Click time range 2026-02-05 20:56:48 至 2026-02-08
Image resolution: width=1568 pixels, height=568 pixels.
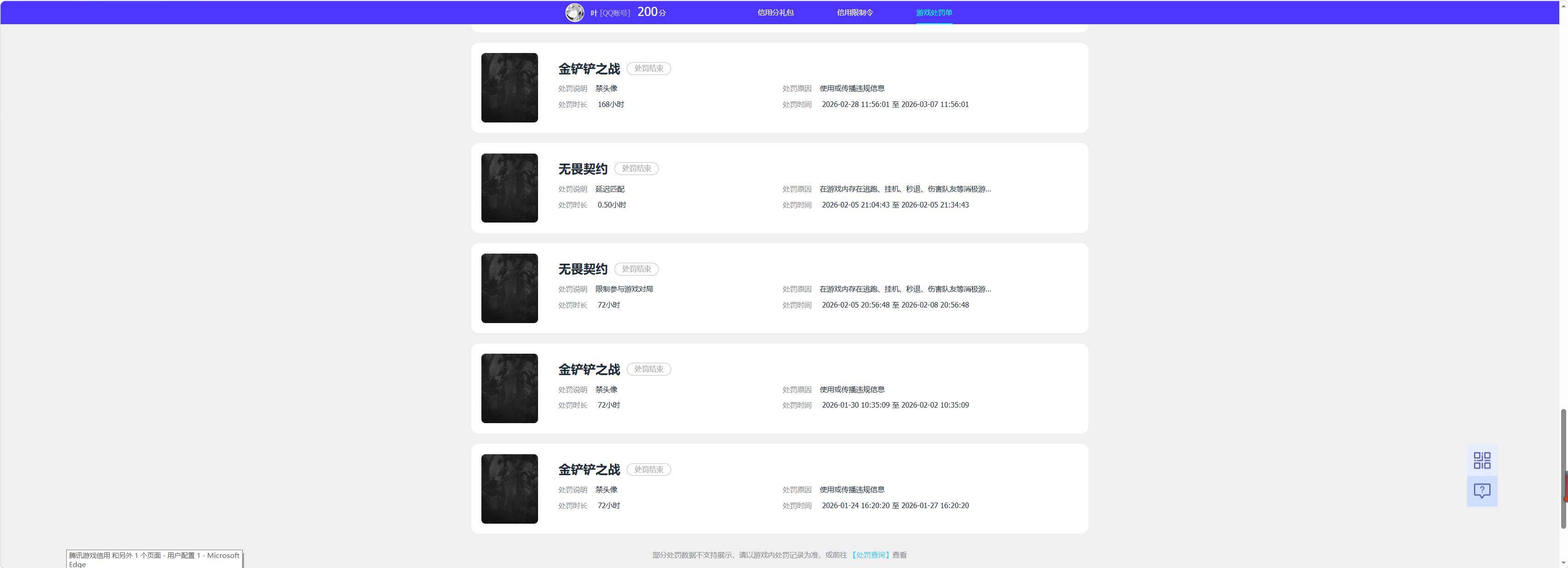895,305
